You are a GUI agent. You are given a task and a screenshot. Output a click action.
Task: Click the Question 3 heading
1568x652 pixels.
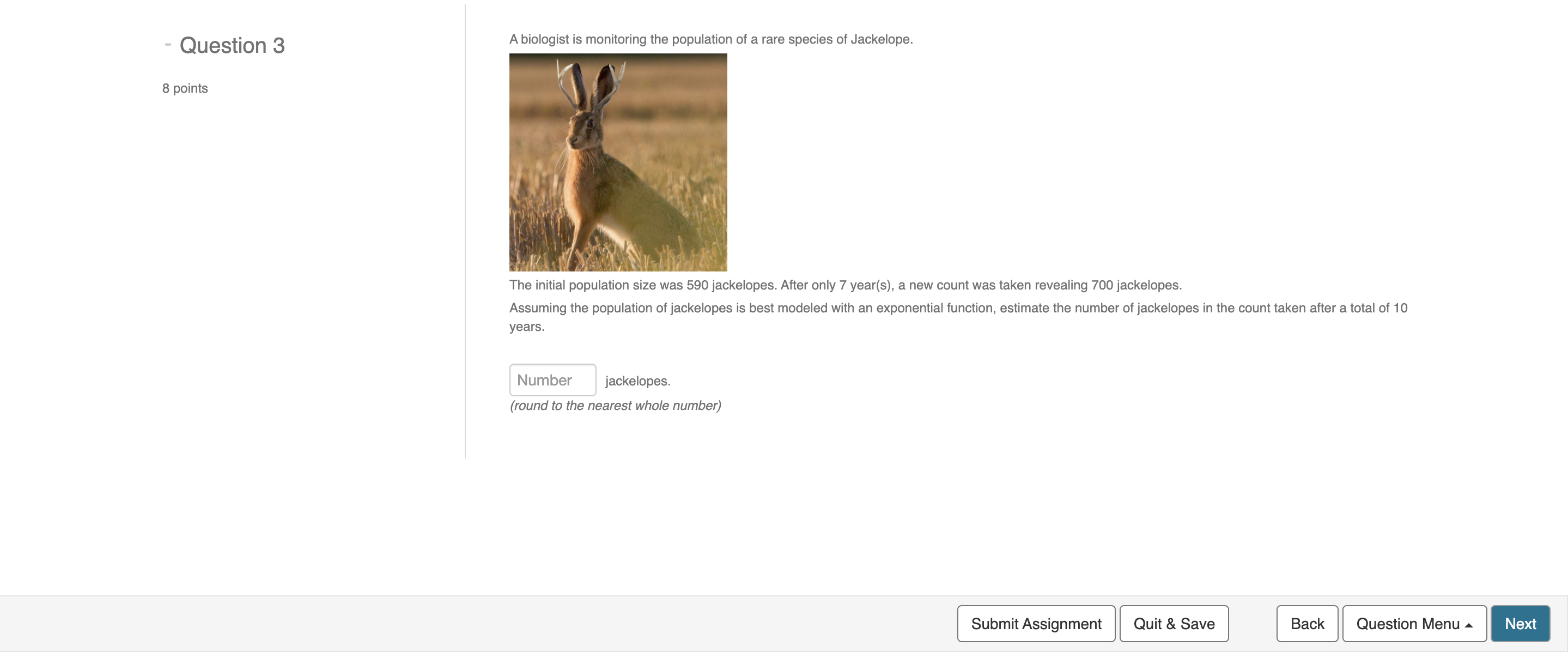(x=232, y=45)
